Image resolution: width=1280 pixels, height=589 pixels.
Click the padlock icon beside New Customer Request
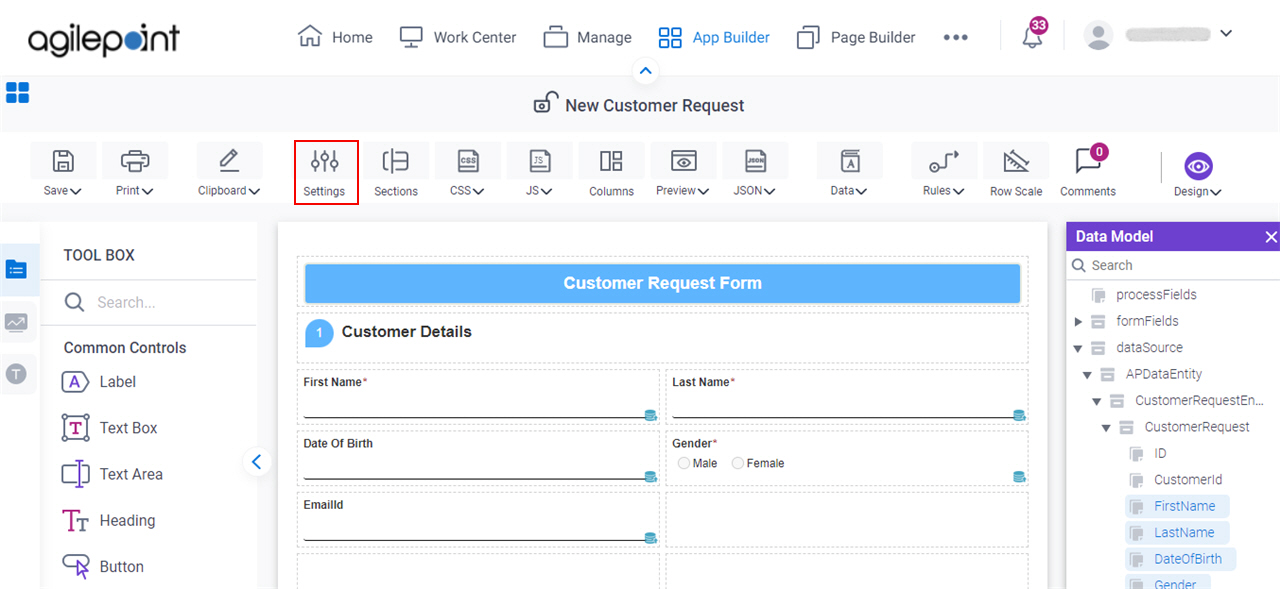(x=546, y=104)
